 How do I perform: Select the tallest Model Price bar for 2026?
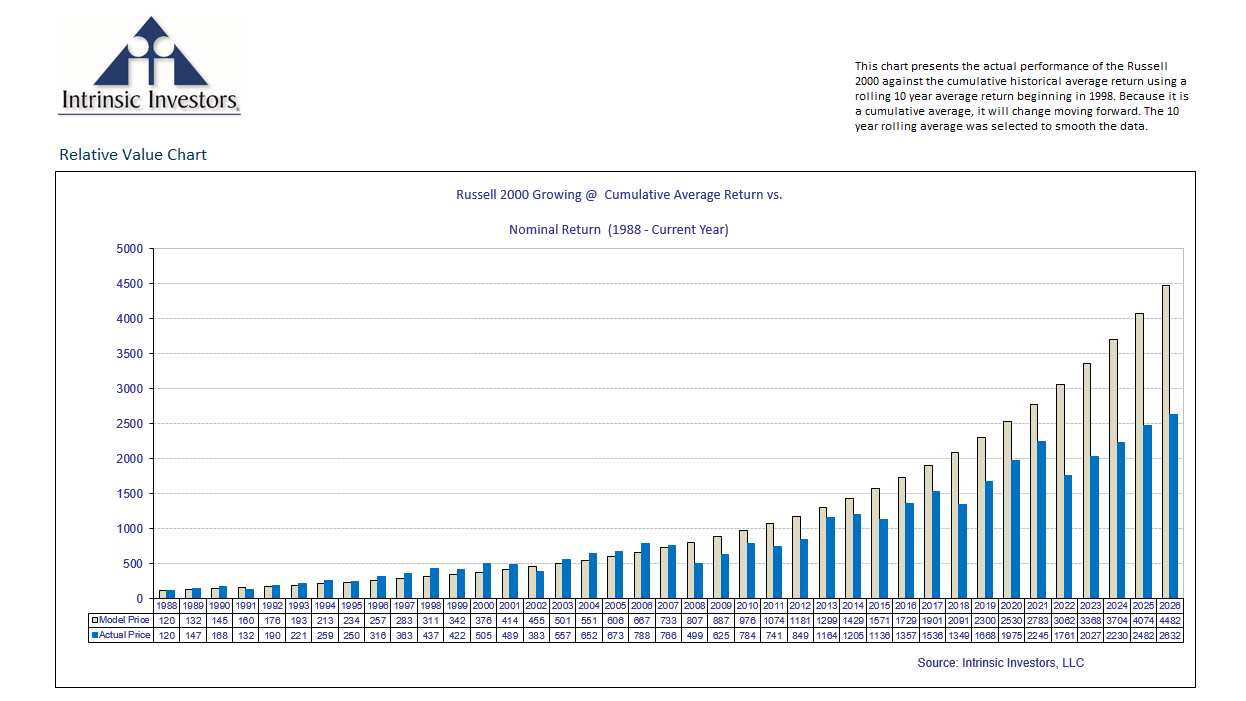click(x=1165, y=441)
